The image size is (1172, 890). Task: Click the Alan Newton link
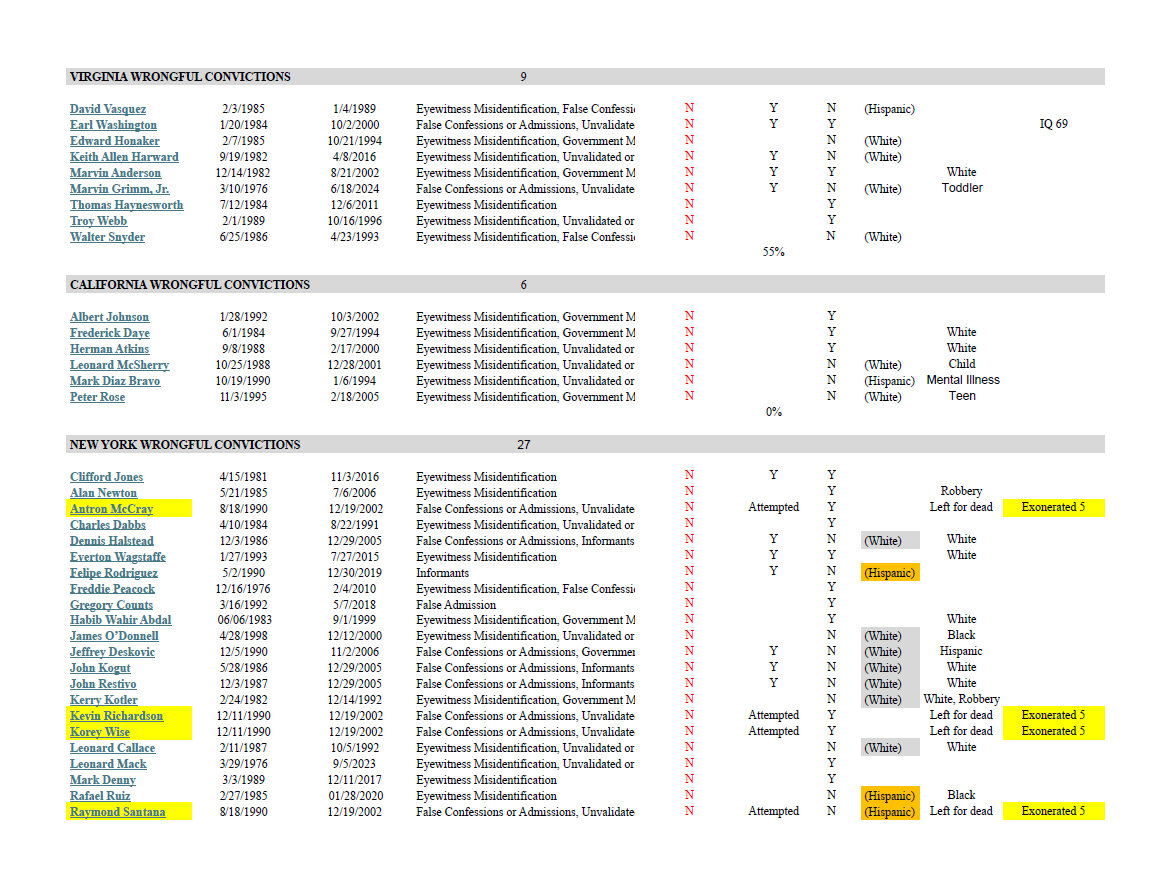(x=104, y=493)
